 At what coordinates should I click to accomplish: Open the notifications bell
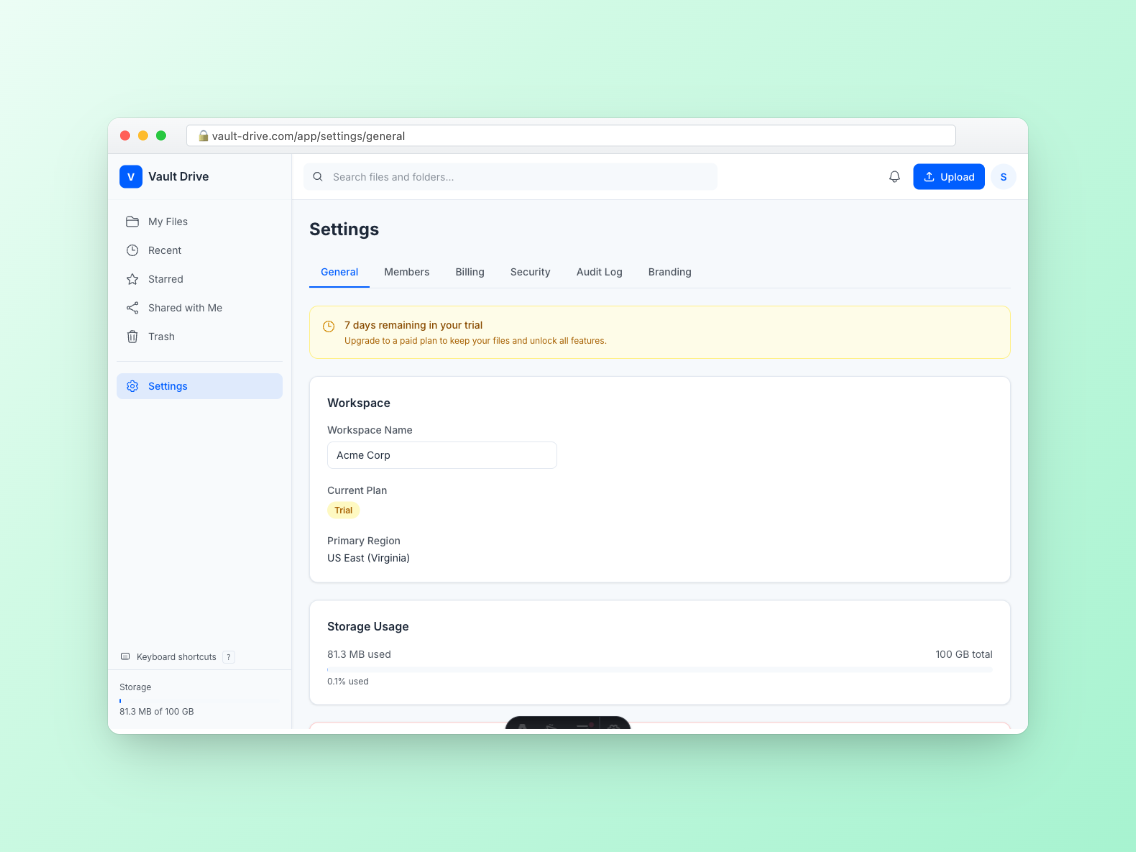click(894, 177)
